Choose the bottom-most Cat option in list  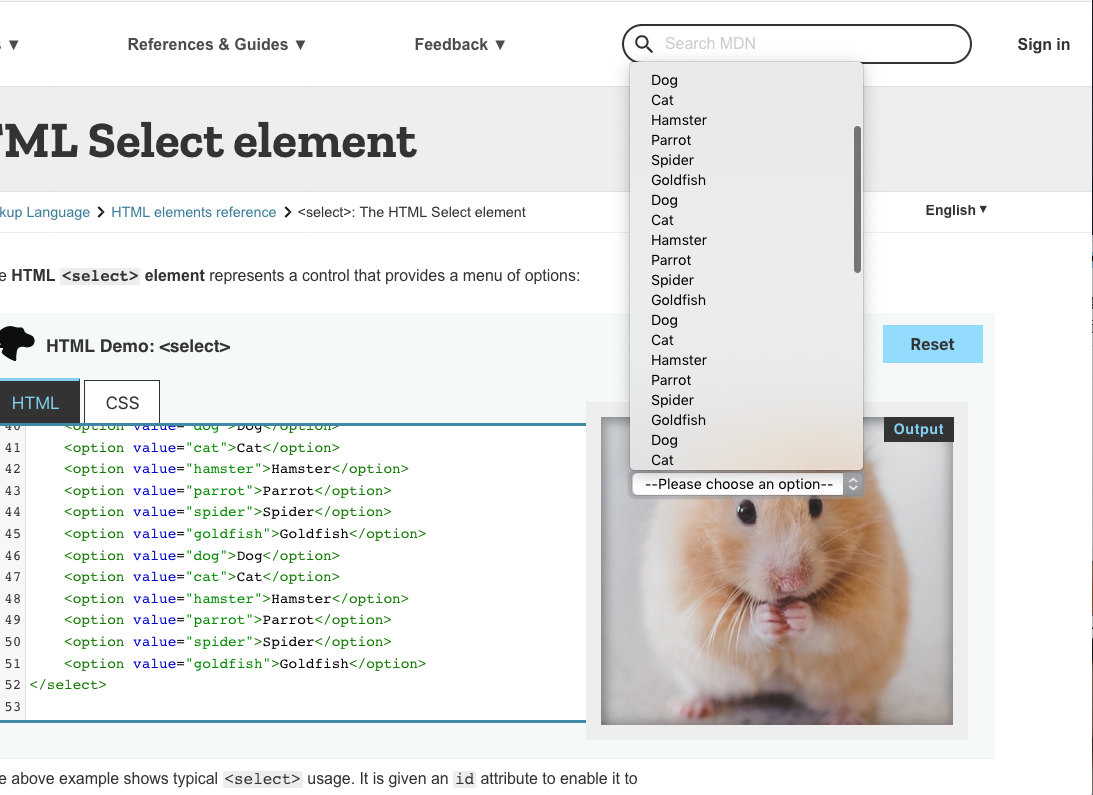point(662,460)
